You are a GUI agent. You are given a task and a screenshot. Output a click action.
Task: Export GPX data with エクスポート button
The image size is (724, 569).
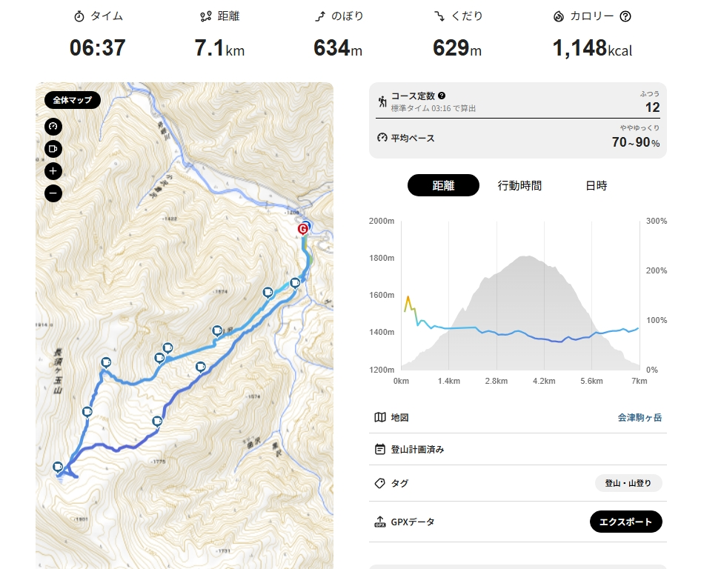pyautogui.click(x=626, y=522)
